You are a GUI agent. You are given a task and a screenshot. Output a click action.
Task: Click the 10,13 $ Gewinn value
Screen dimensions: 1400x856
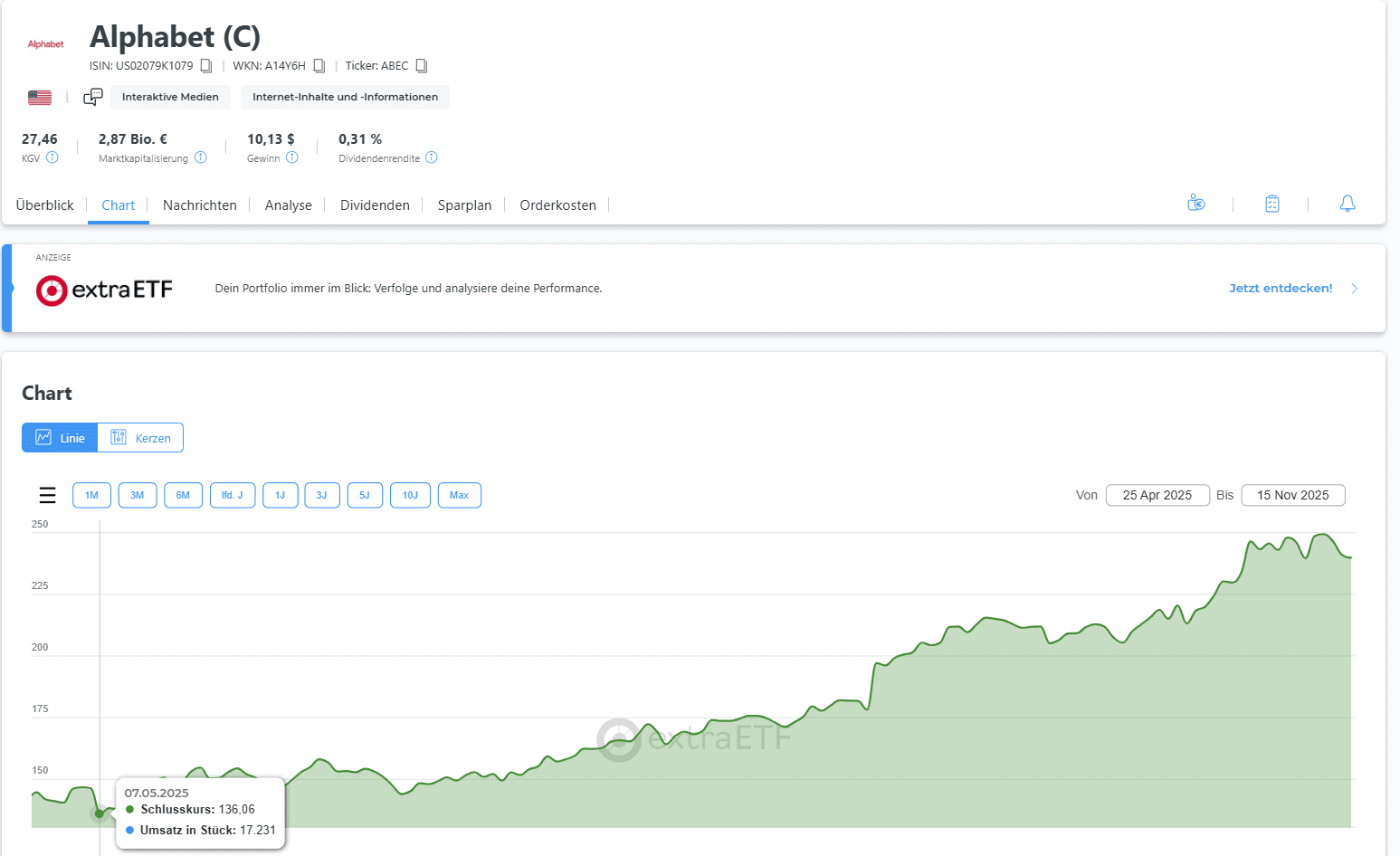[271, 139]
